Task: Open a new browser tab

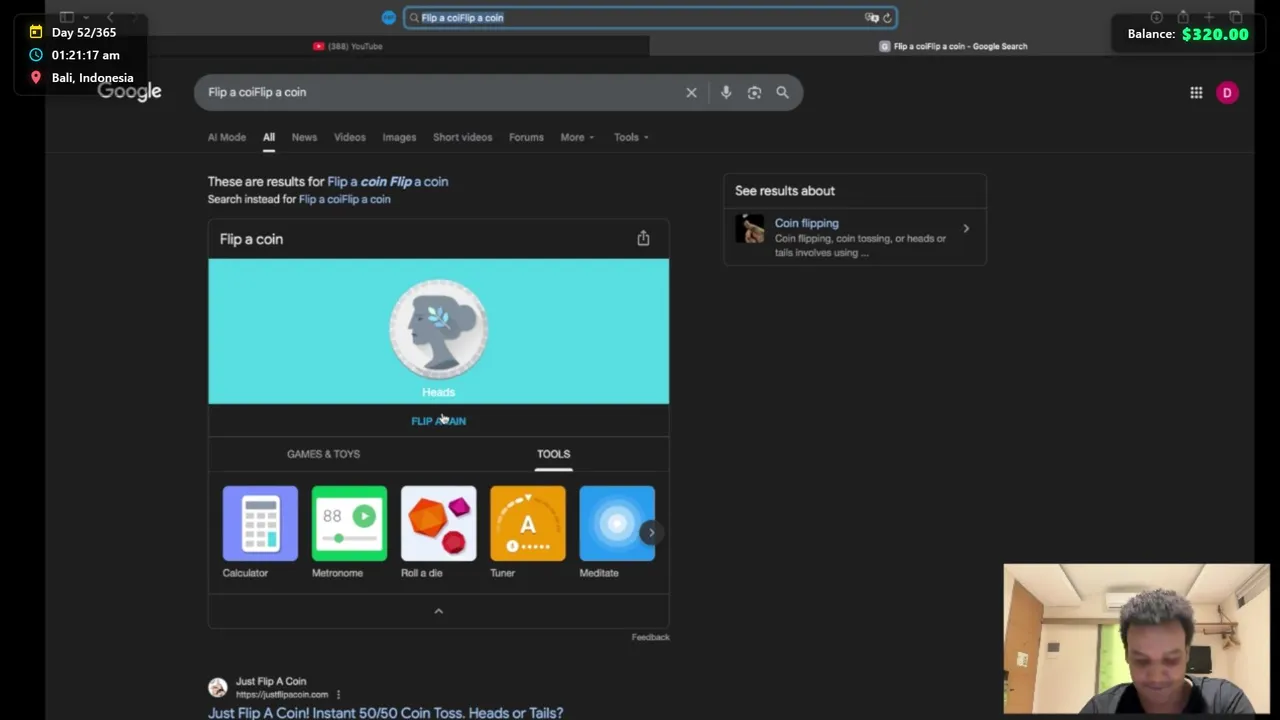Action: [1209, 17]
